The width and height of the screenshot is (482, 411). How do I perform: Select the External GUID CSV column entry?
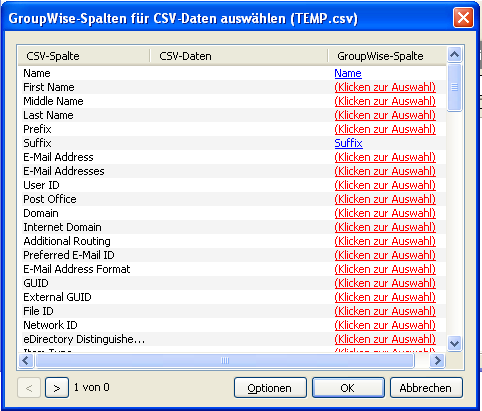click(57, 297)
